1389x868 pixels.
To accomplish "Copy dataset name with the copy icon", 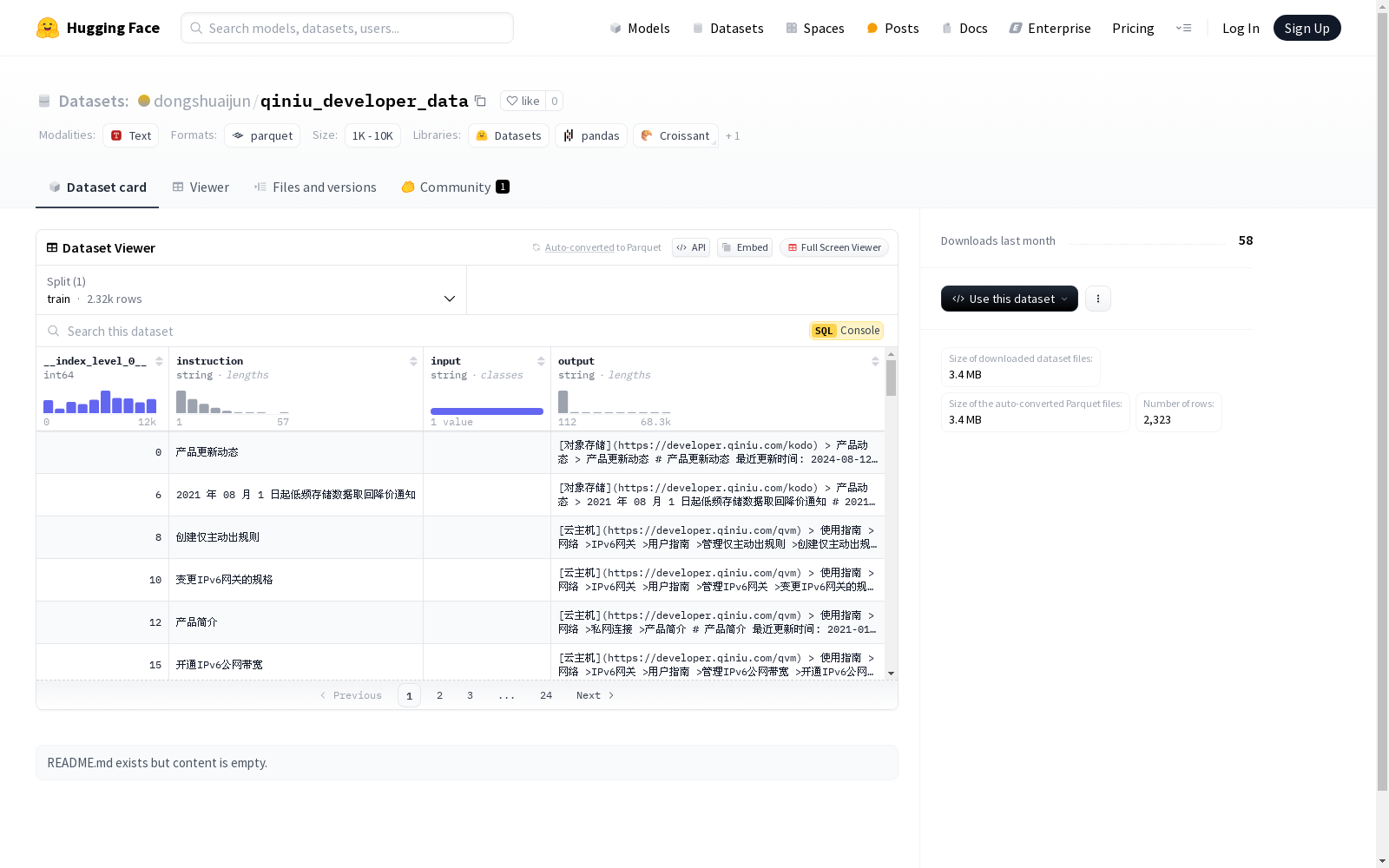I will (x=480, y=101).
